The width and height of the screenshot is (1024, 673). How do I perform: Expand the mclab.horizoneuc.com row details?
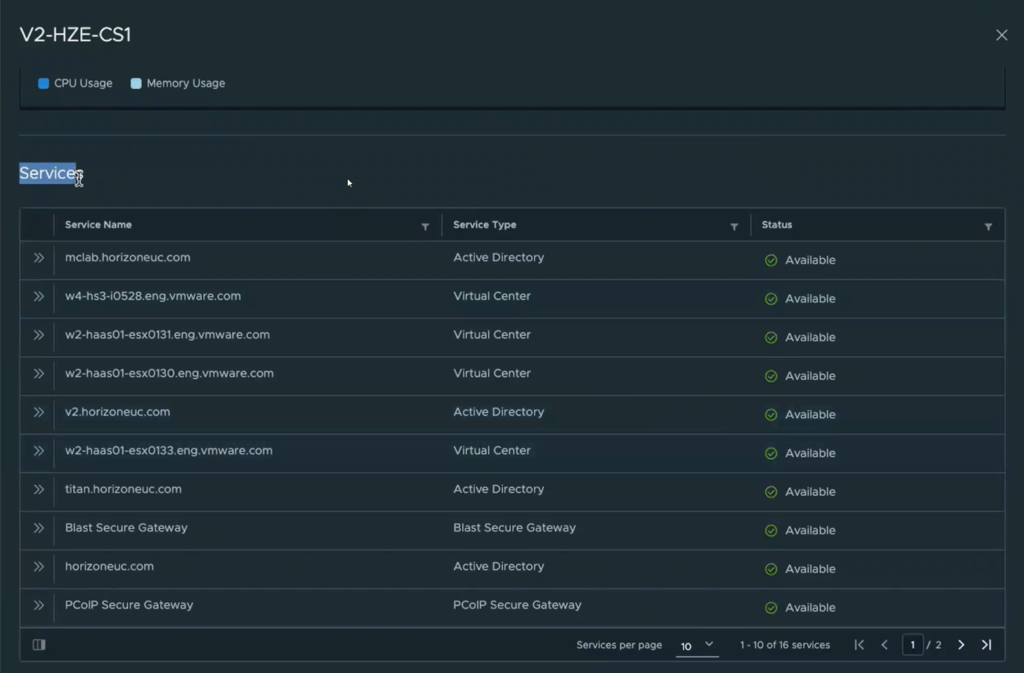click(x=38, y=258)
